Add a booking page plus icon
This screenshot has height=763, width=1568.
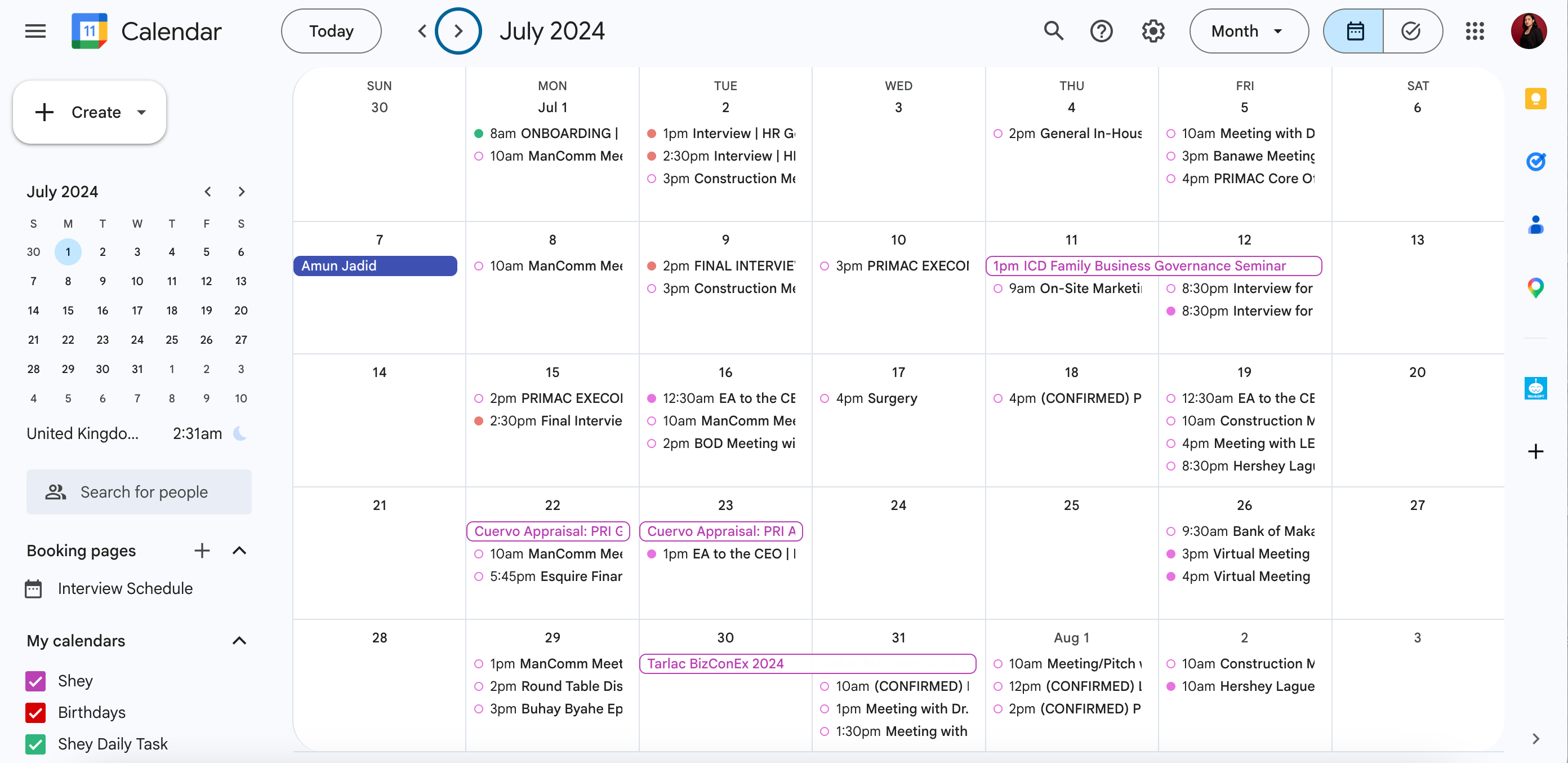point(202,551)
